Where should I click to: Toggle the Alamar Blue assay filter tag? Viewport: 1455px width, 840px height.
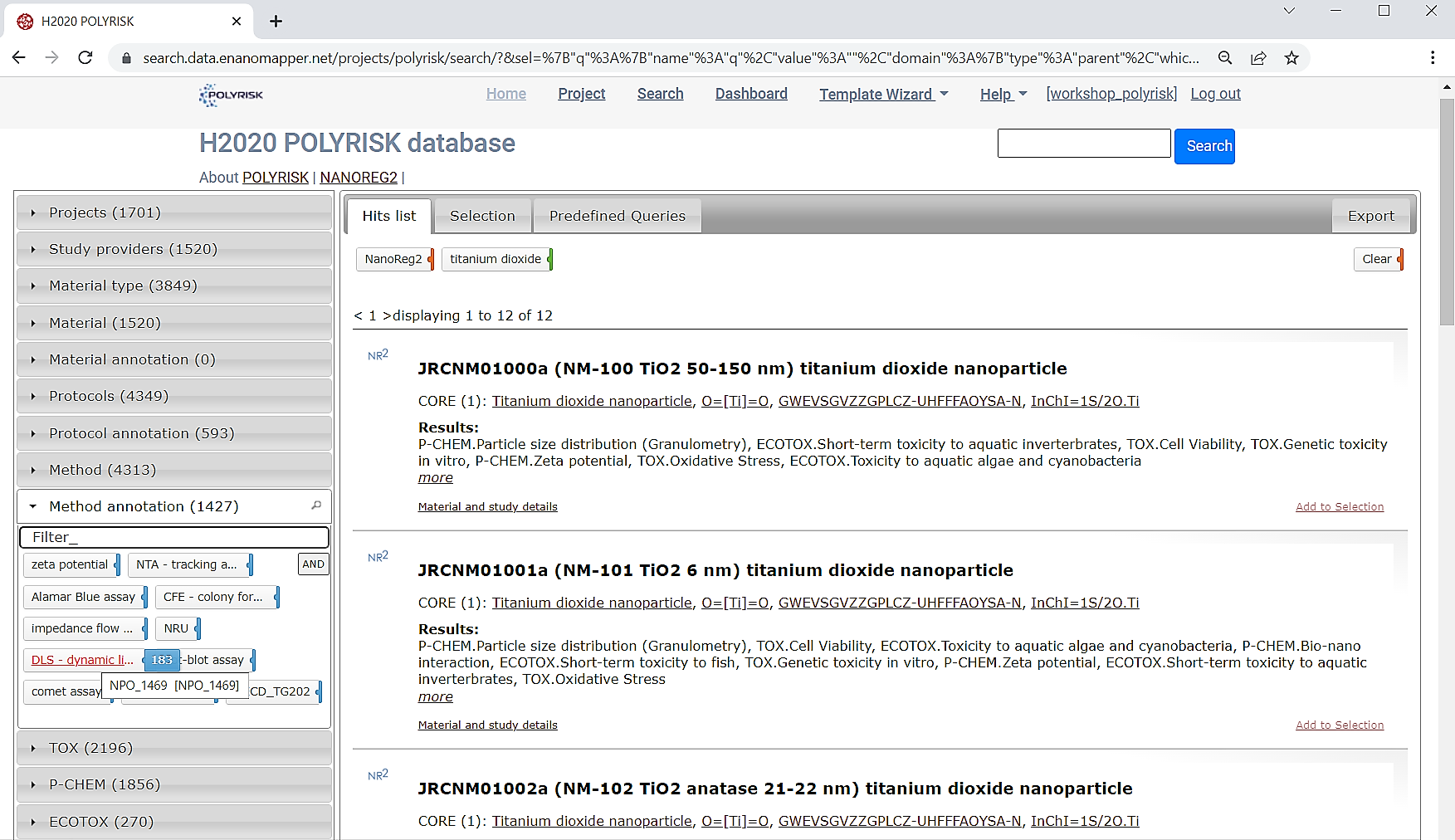pyautogui.click(x=83, y=597)
